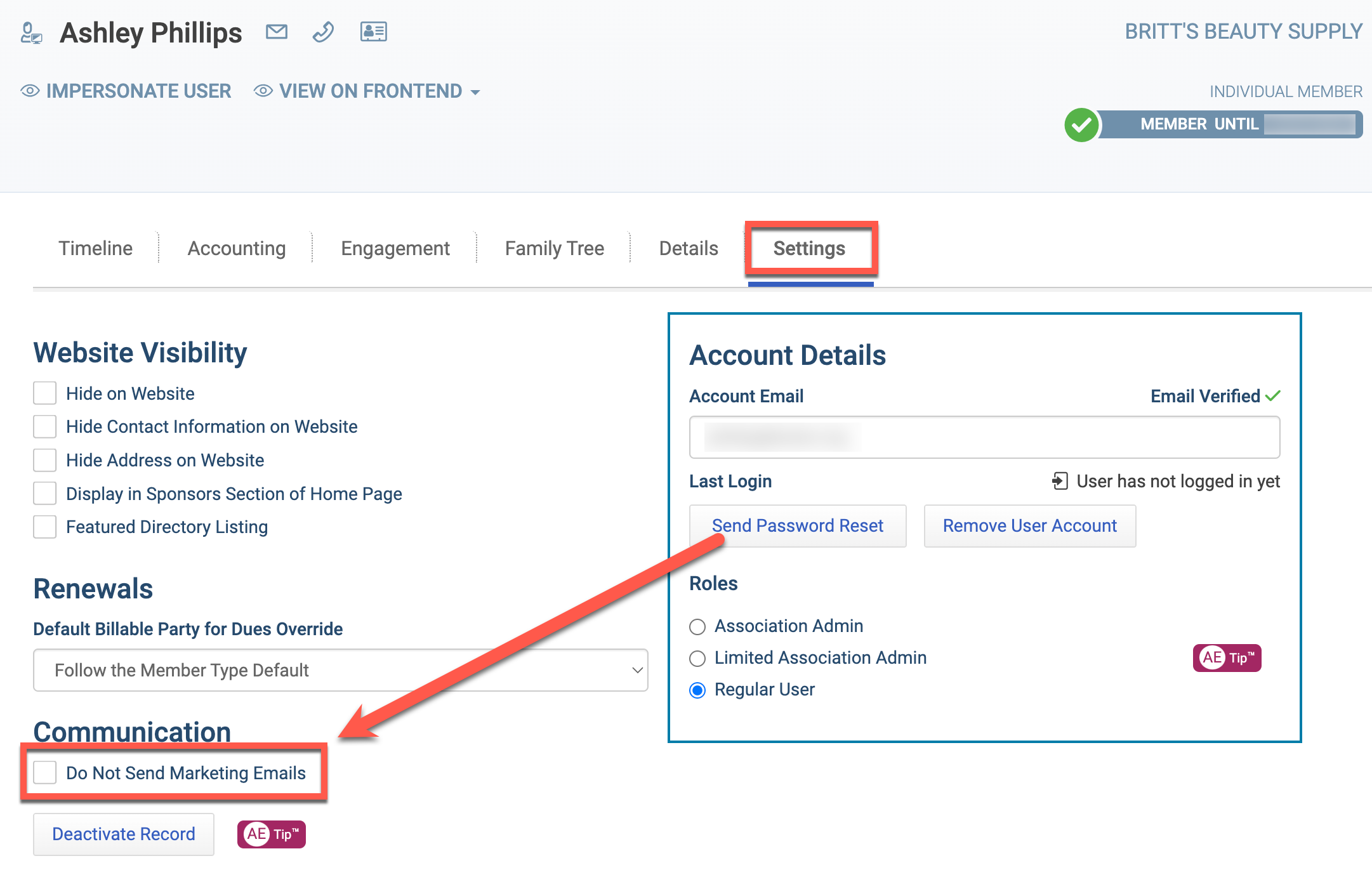Click the AE Tip badge beside Deactivate Record
This screenshot has width=1372, height=896.
pyautogui.click(x=272, y=834)
